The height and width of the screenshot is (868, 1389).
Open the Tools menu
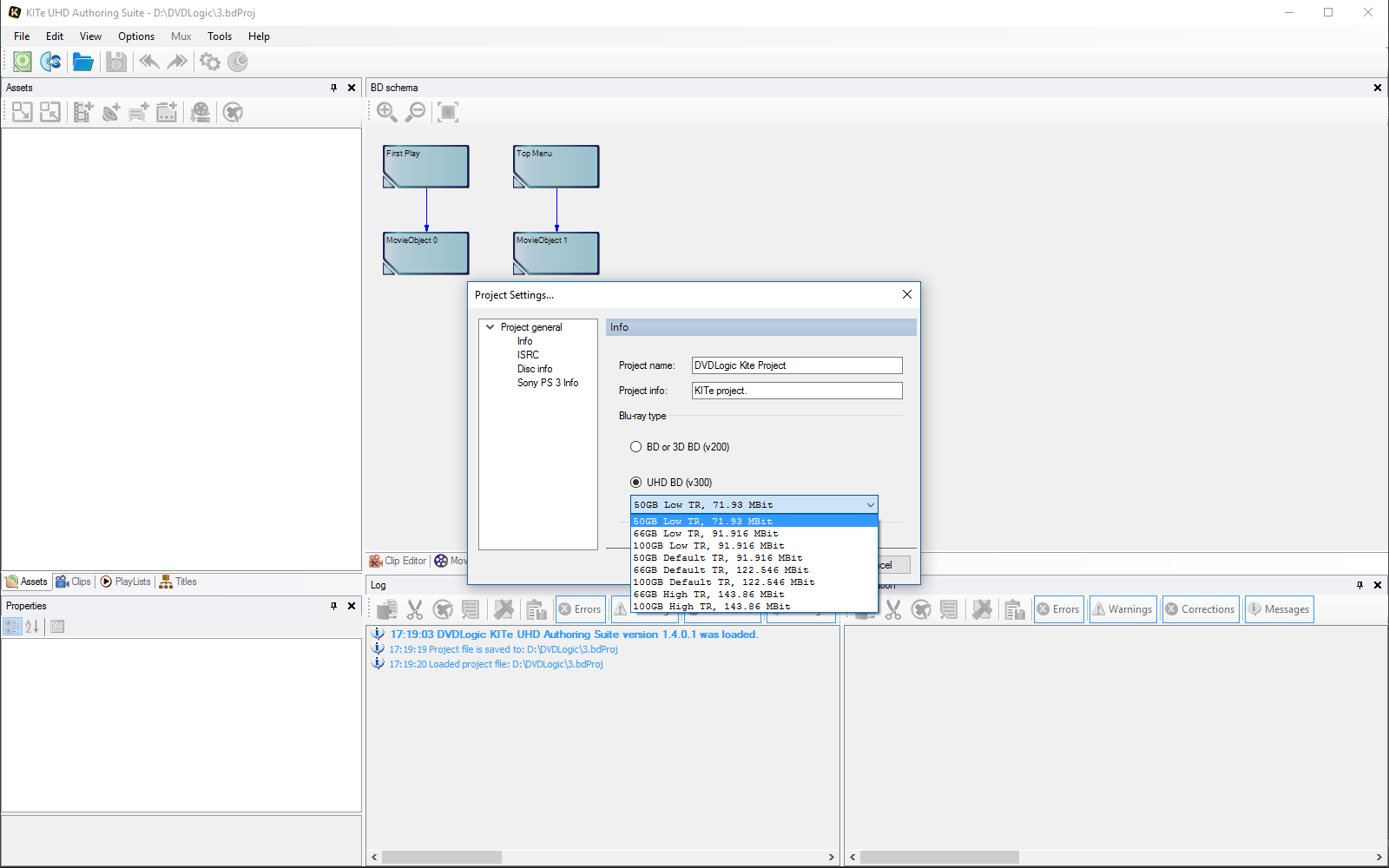(219, 36)
